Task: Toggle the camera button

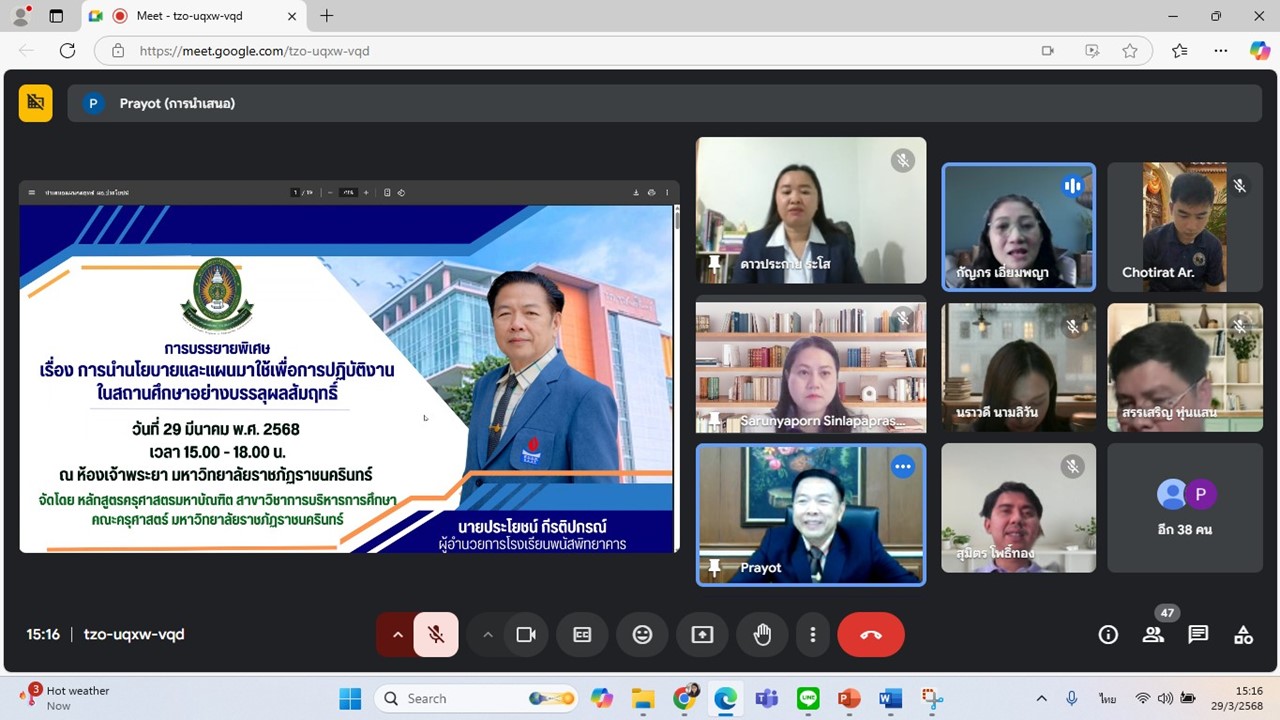Action: pos(526,634)
